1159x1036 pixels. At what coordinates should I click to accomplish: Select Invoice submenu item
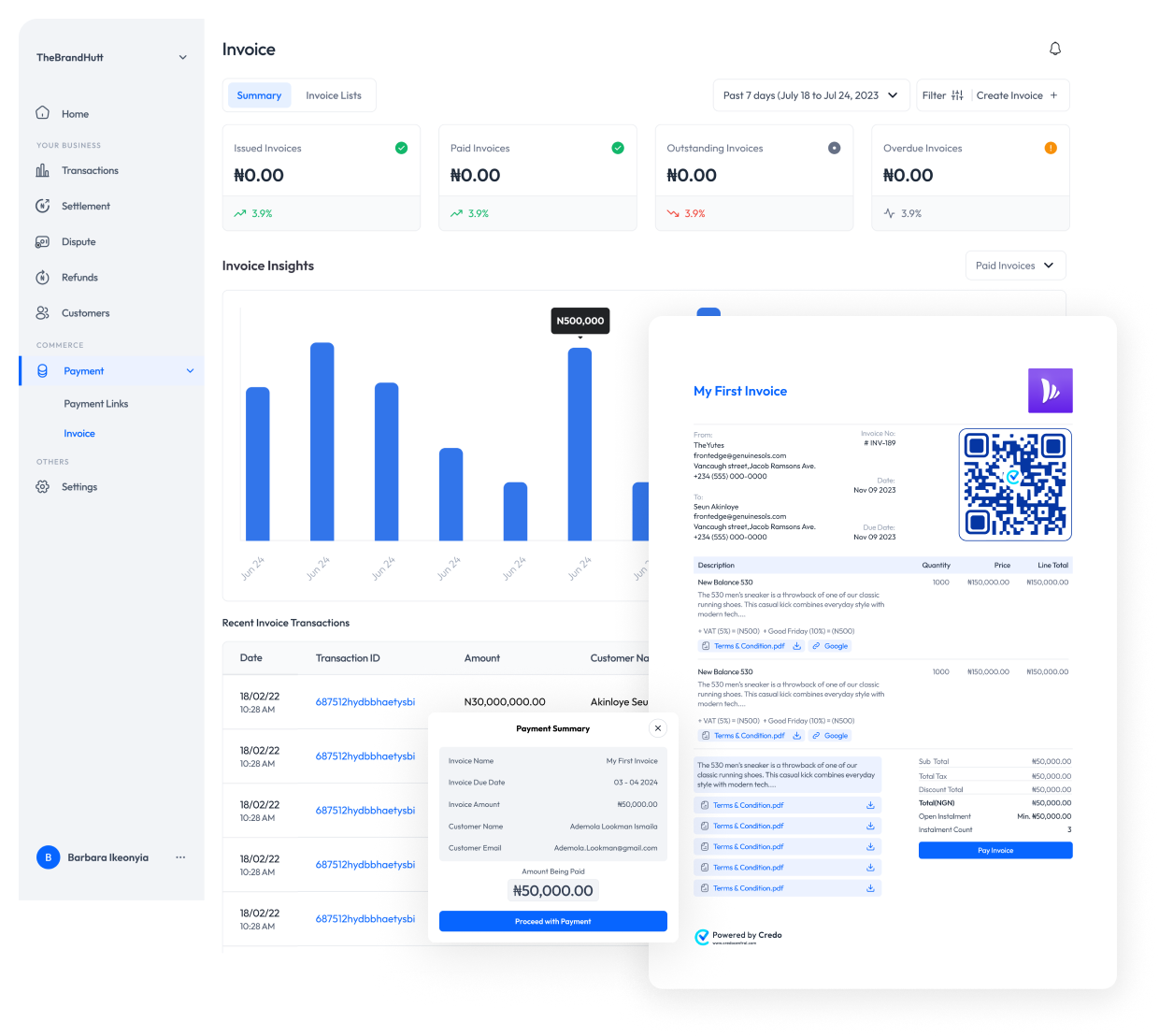79,434
